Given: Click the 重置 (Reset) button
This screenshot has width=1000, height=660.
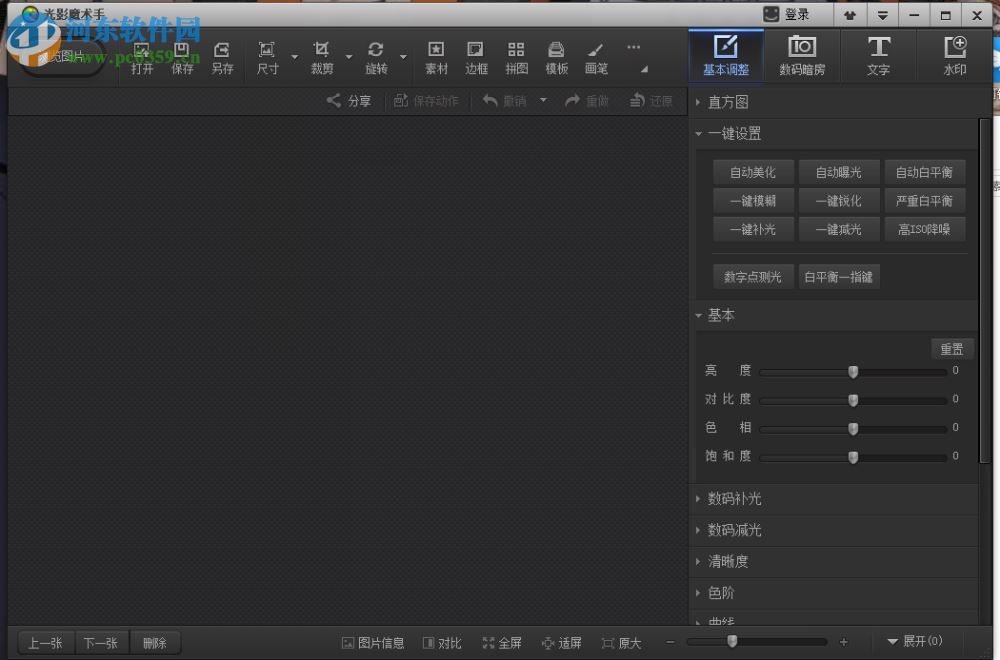Looking at the screenshot, I should (951, 349).
